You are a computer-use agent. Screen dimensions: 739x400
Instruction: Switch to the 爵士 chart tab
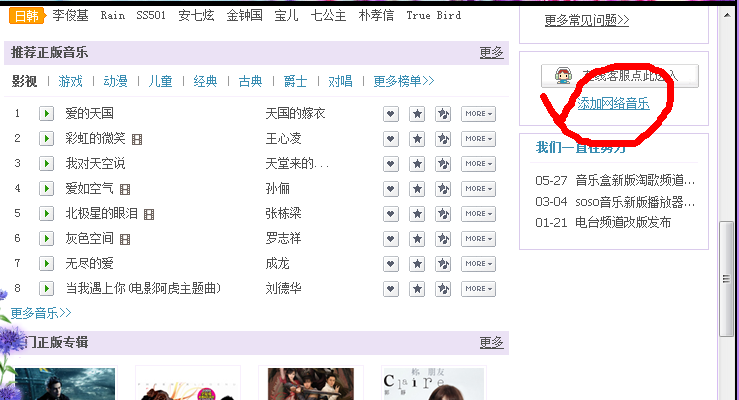coord(296,81)
